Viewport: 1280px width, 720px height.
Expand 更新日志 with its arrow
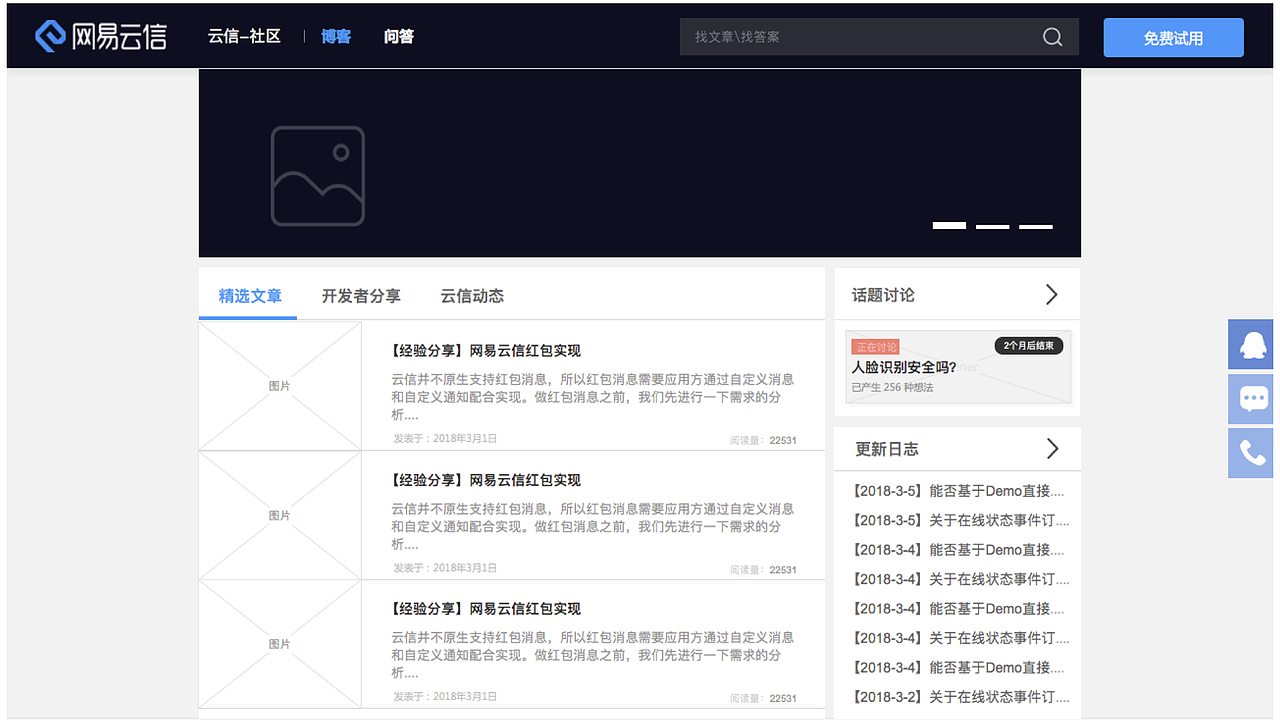1051,448
